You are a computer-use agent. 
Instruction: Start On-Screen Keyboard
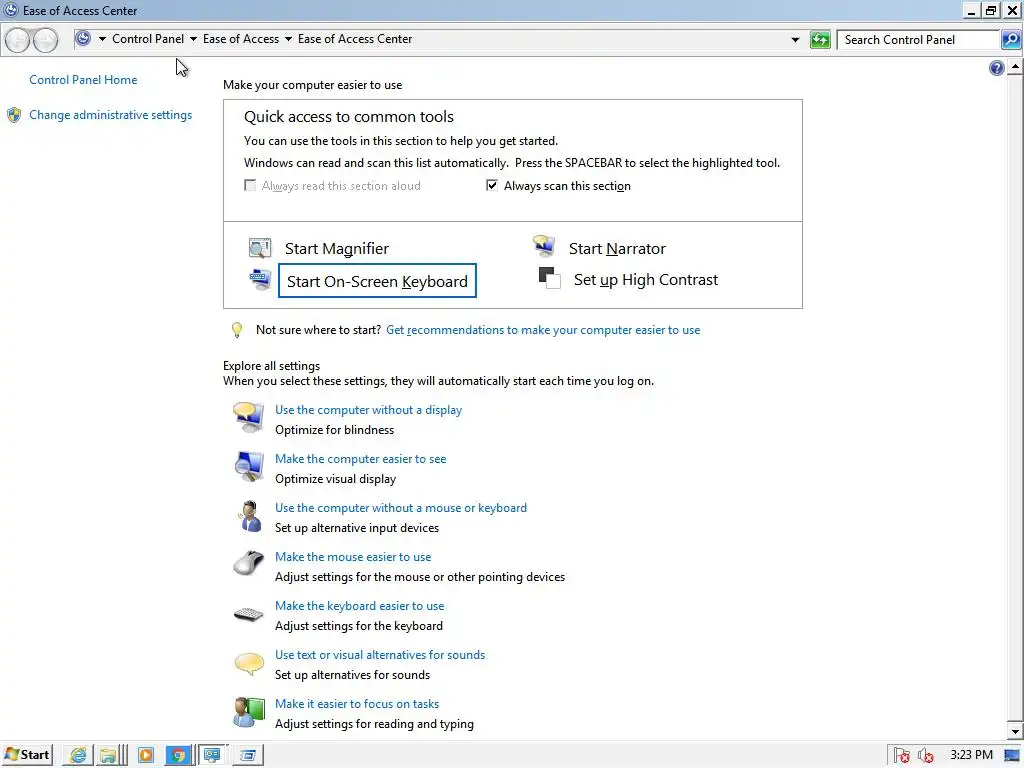377,281
